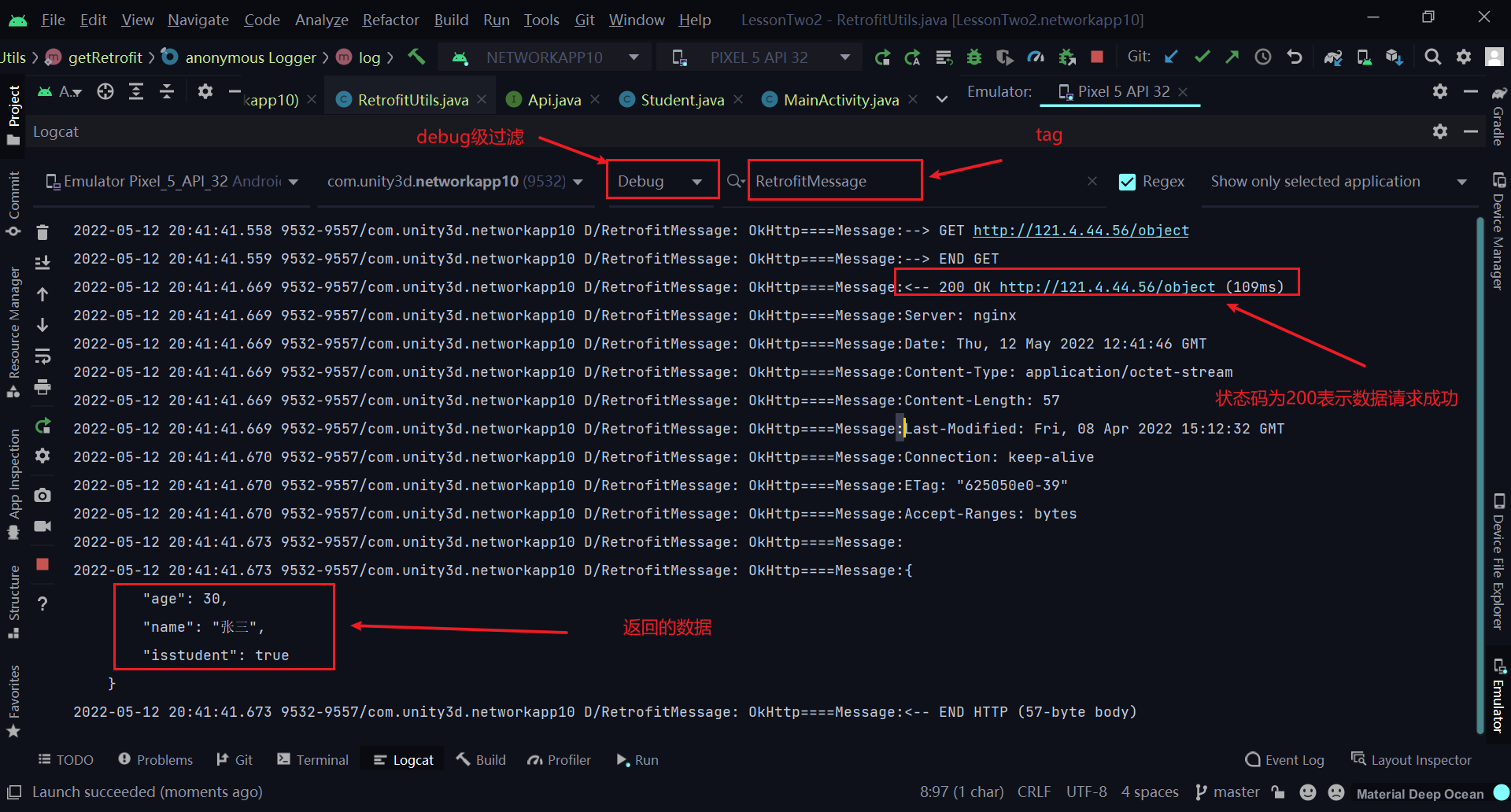Image resolution: width=1511 pixels, height=812 pixels.
Task: Open the File menu
Action: pos(53,20)
